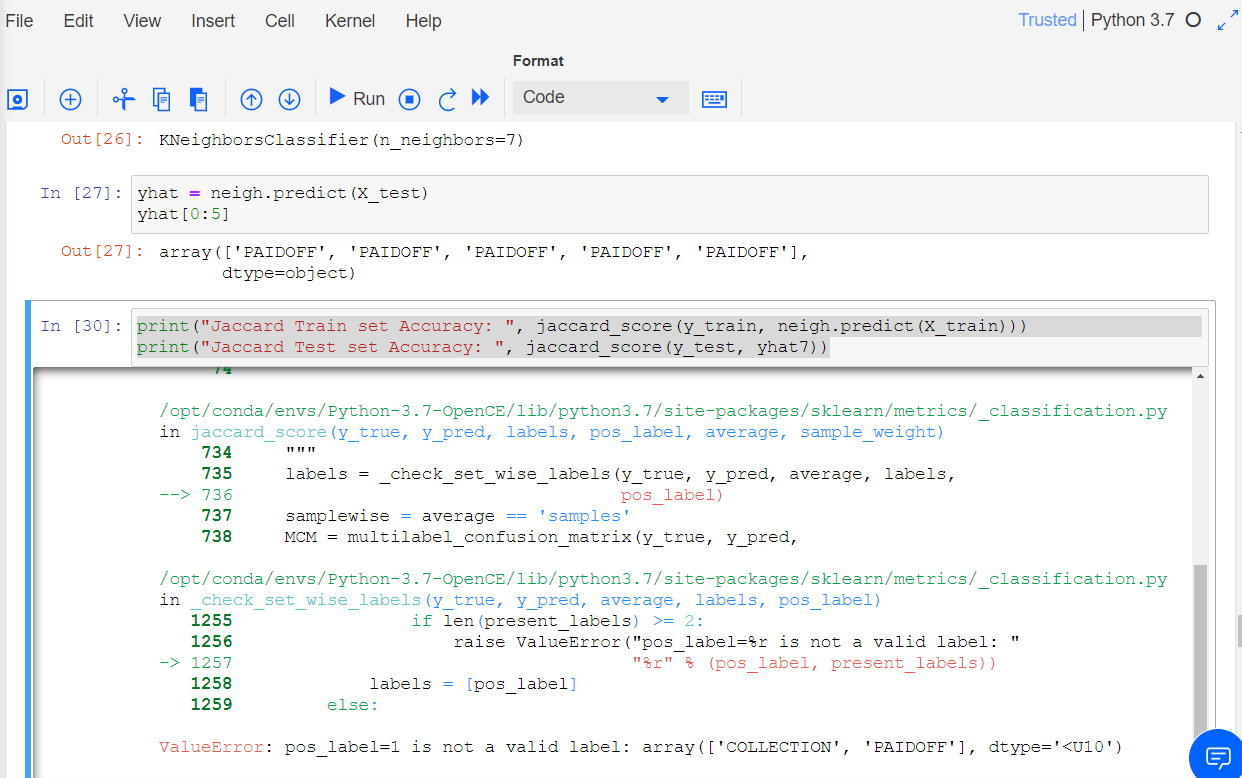Restart the kernel with restart icon
Screen dimensions: 1242x778
click(x=447, y=98)
